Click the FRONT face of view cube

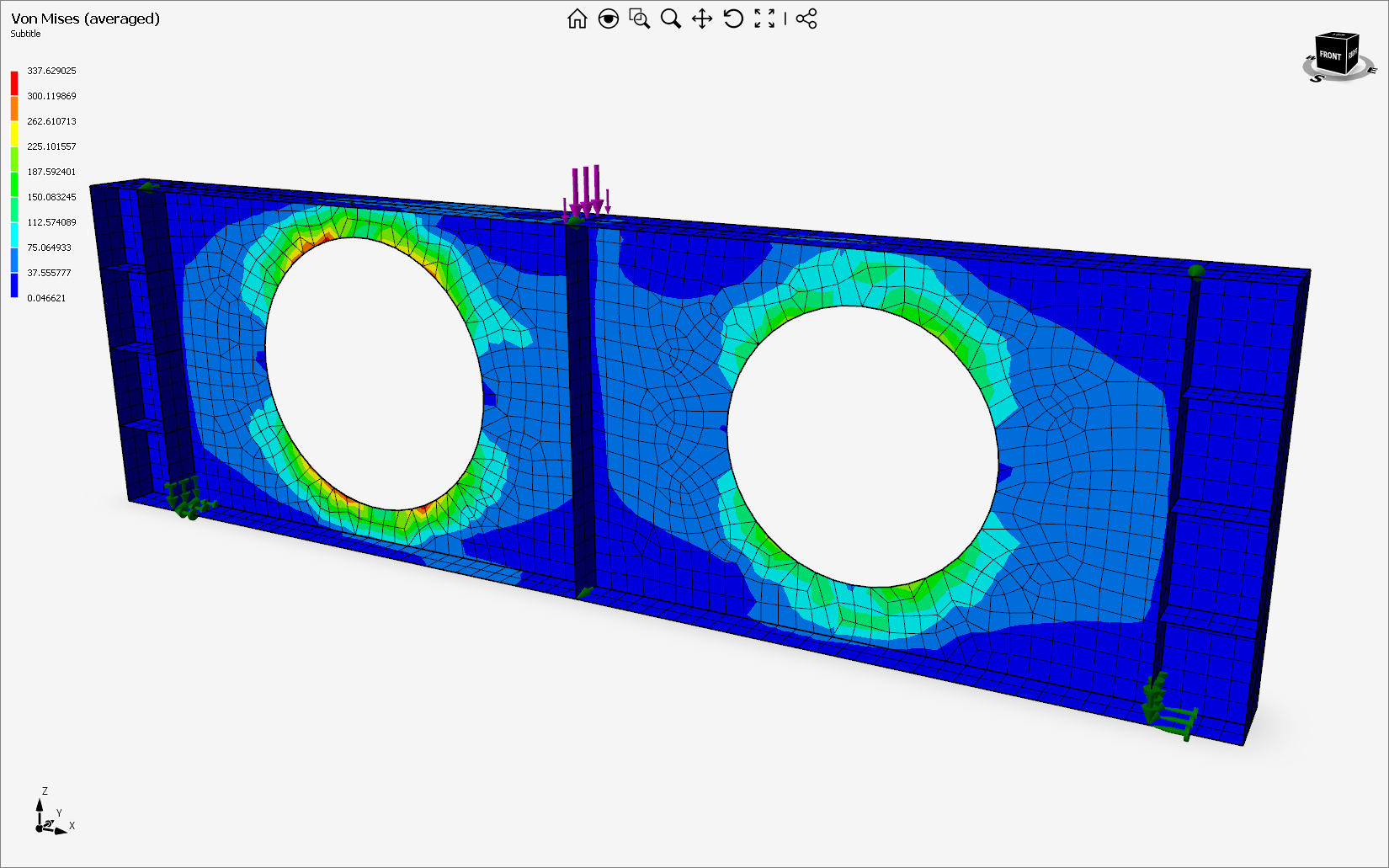point(1330,56)
